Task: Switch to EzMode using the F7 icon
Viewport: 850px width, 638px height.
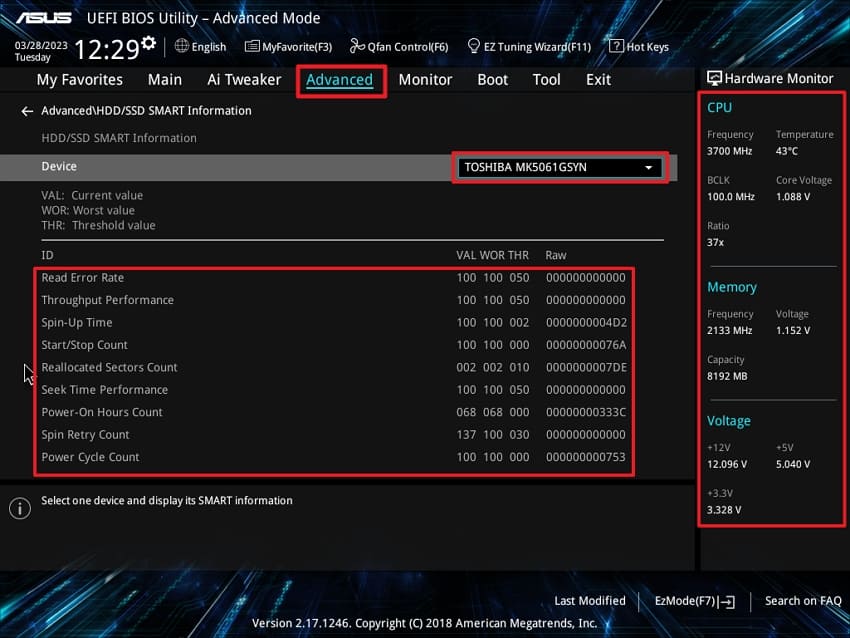Action: (693, 601)
